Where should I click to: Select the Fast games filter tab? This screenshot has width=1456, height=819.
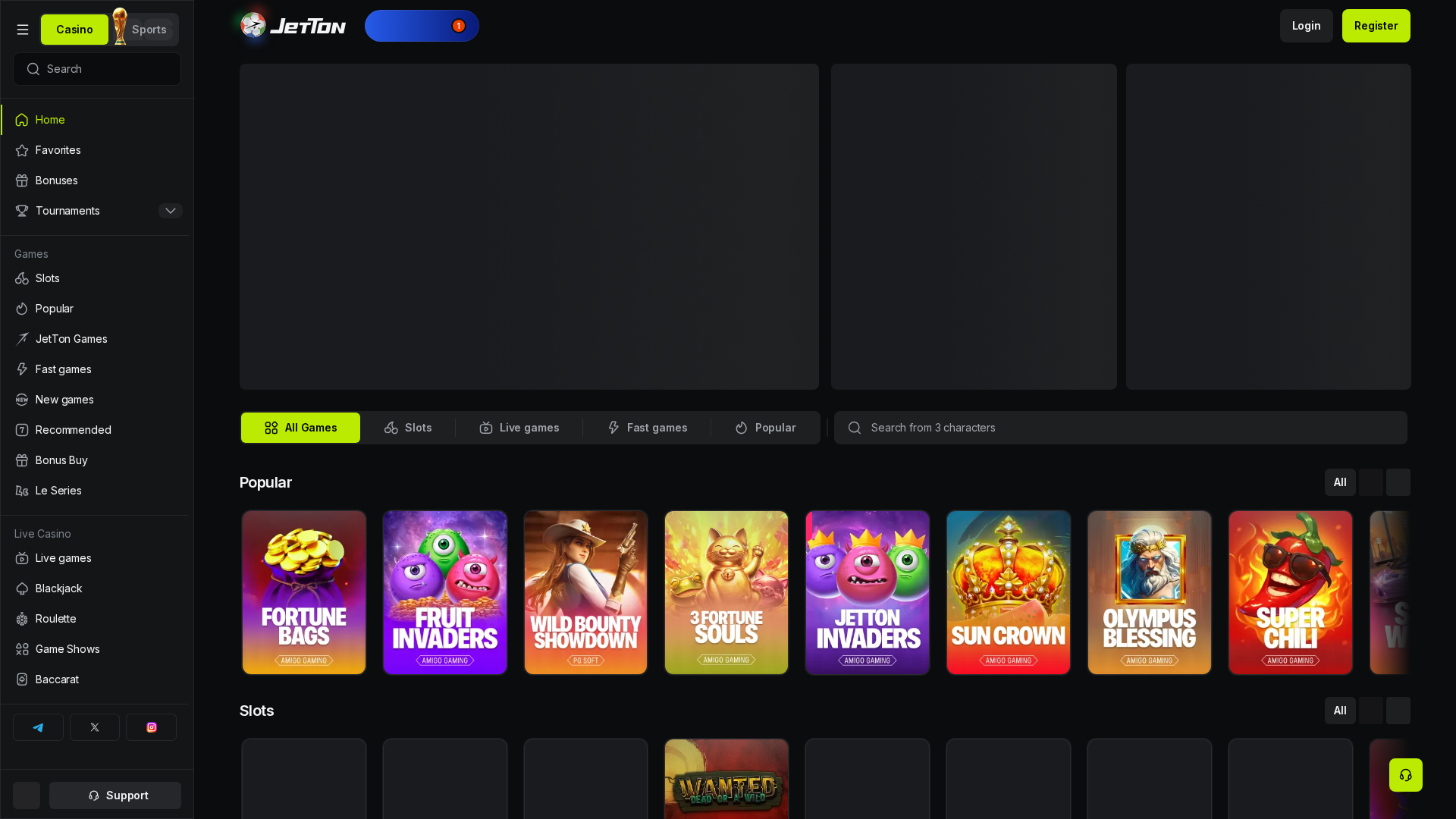point(648,428)
